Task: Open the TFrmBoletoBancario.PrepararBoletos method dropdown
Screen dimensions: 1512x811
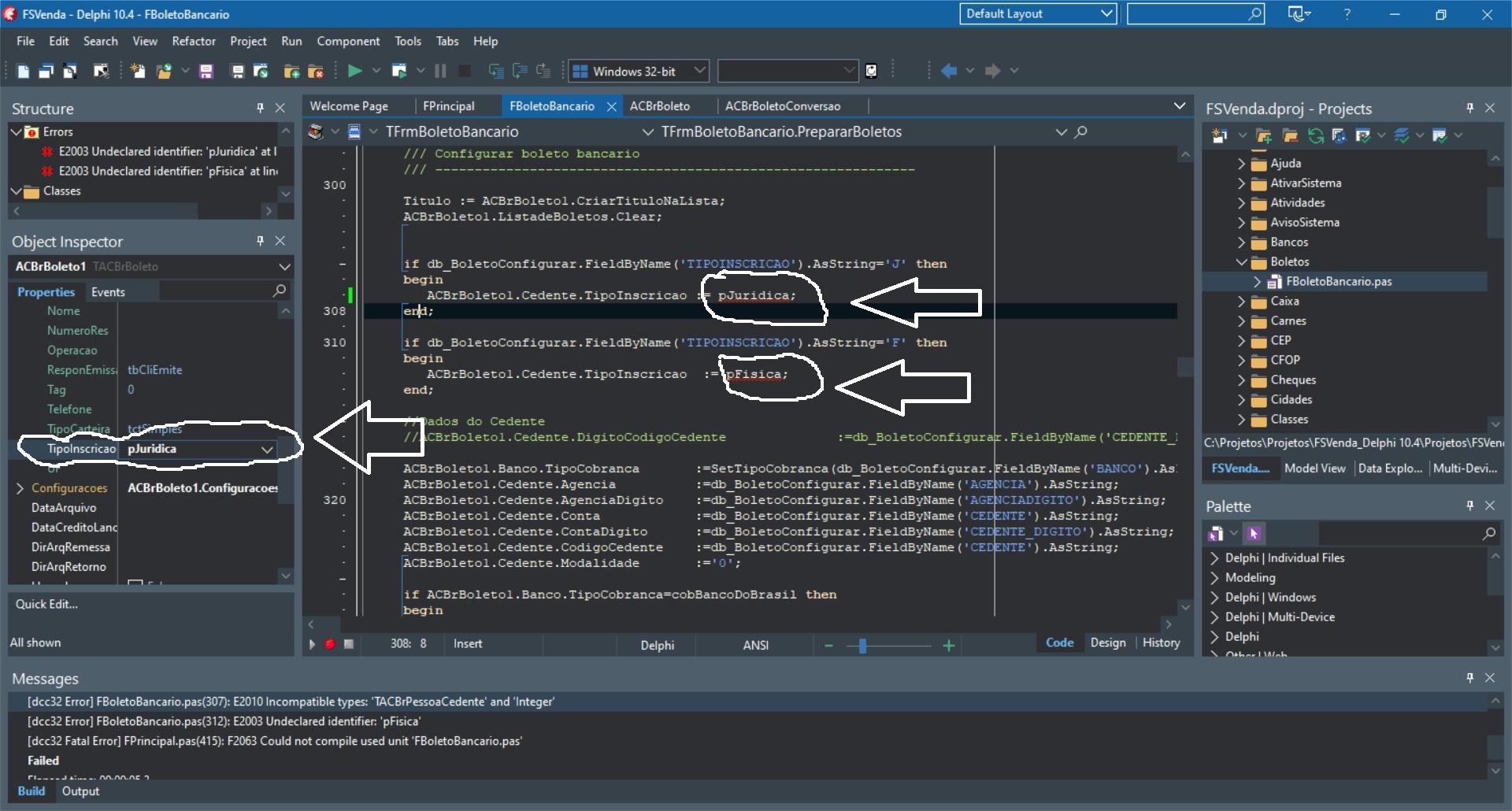Action: click(x=1061, y=131)
